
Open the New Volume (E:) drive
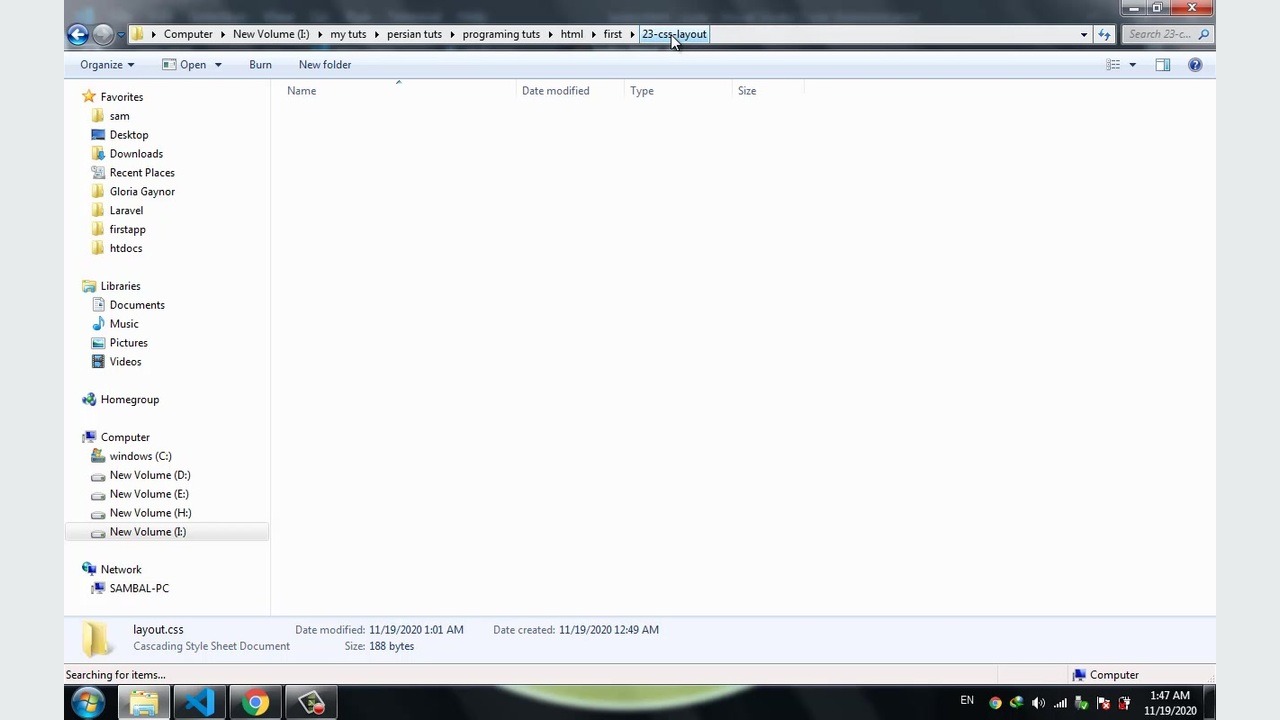pos(149,495)
